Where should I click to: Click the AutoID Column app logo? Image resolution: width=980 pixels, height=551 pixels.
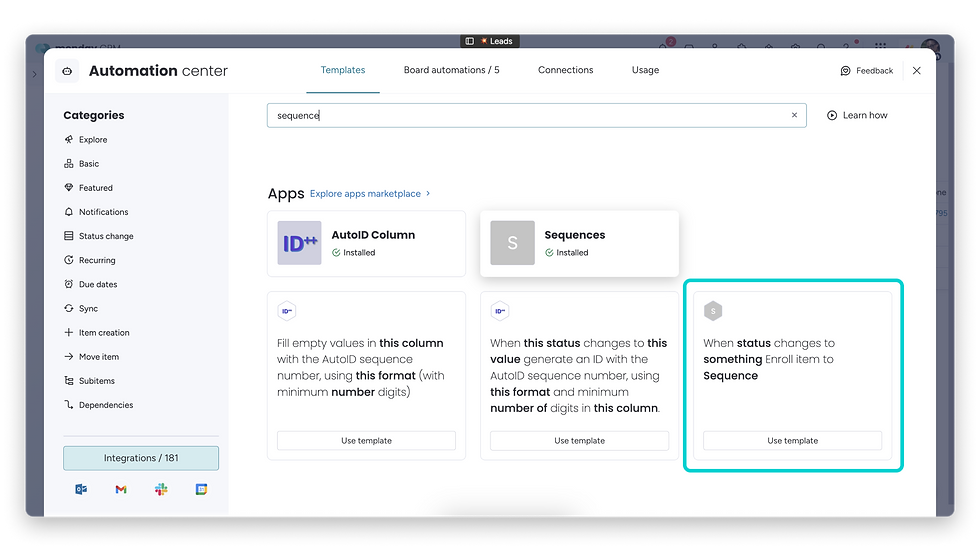pos(299,243)
